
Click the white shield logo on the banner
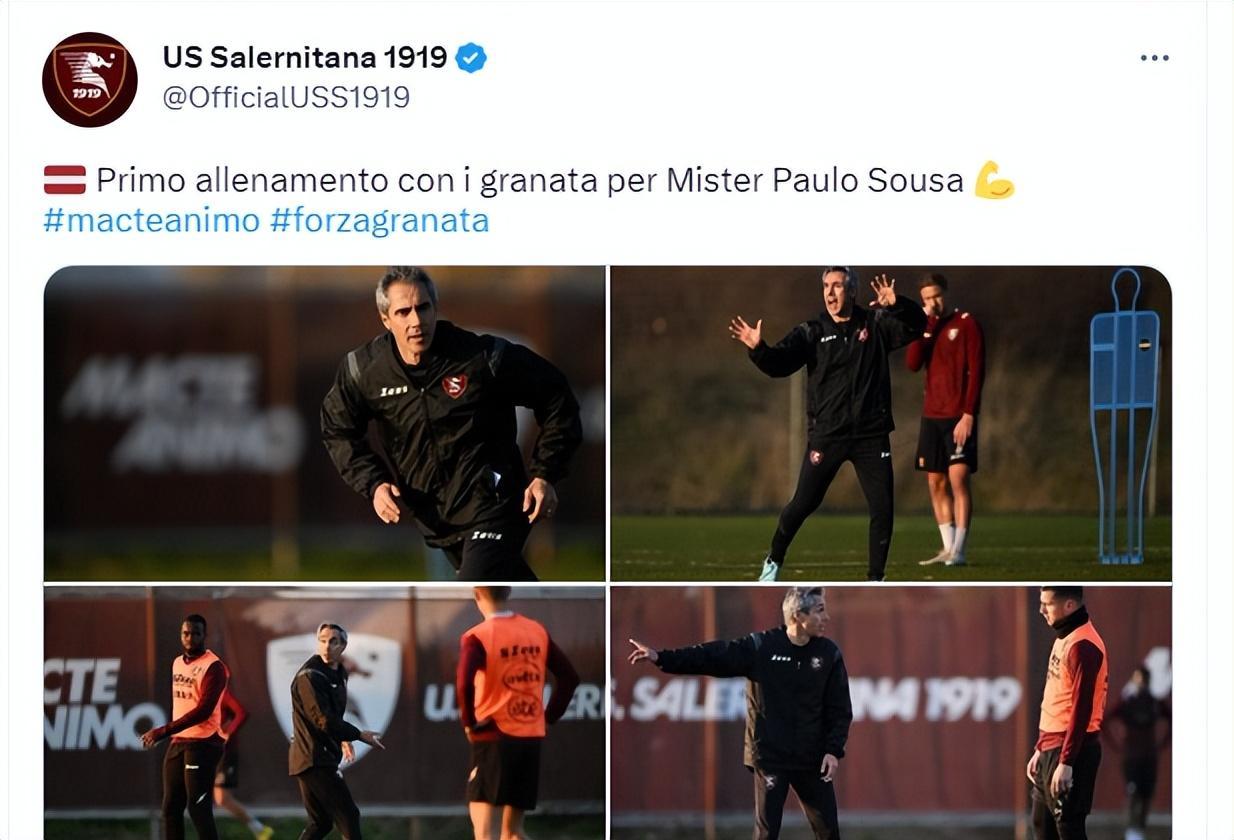335,688
